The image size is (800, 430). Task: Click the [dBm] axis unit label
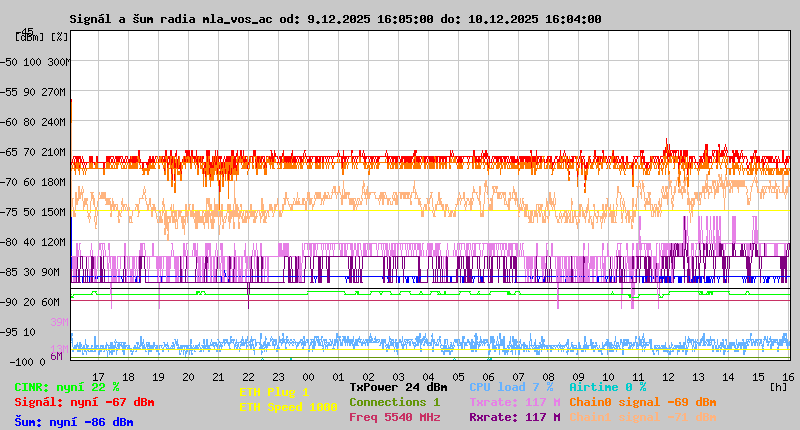click(x=30, y=37)
